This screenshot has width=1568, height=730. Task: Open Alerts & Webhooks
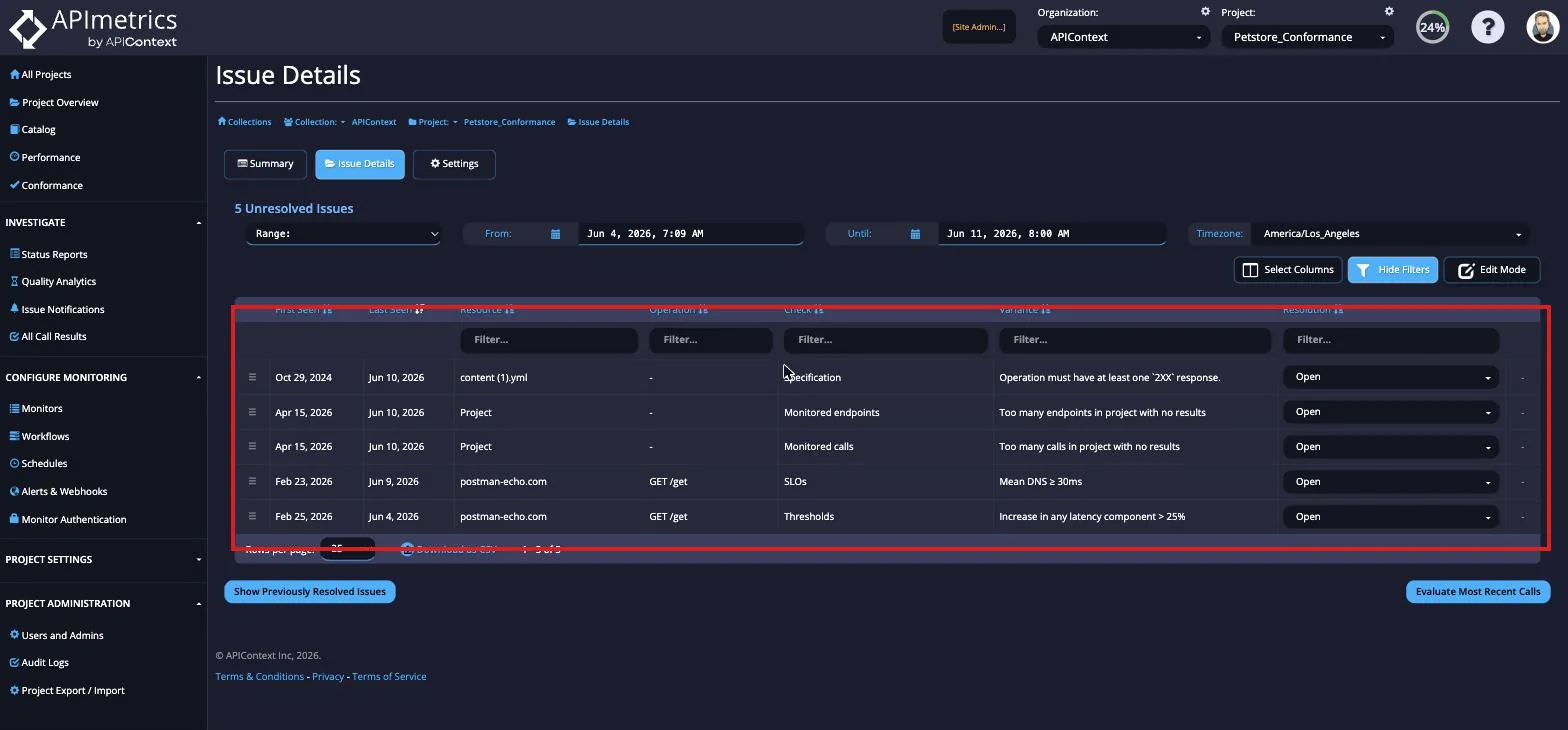point(58,491)
